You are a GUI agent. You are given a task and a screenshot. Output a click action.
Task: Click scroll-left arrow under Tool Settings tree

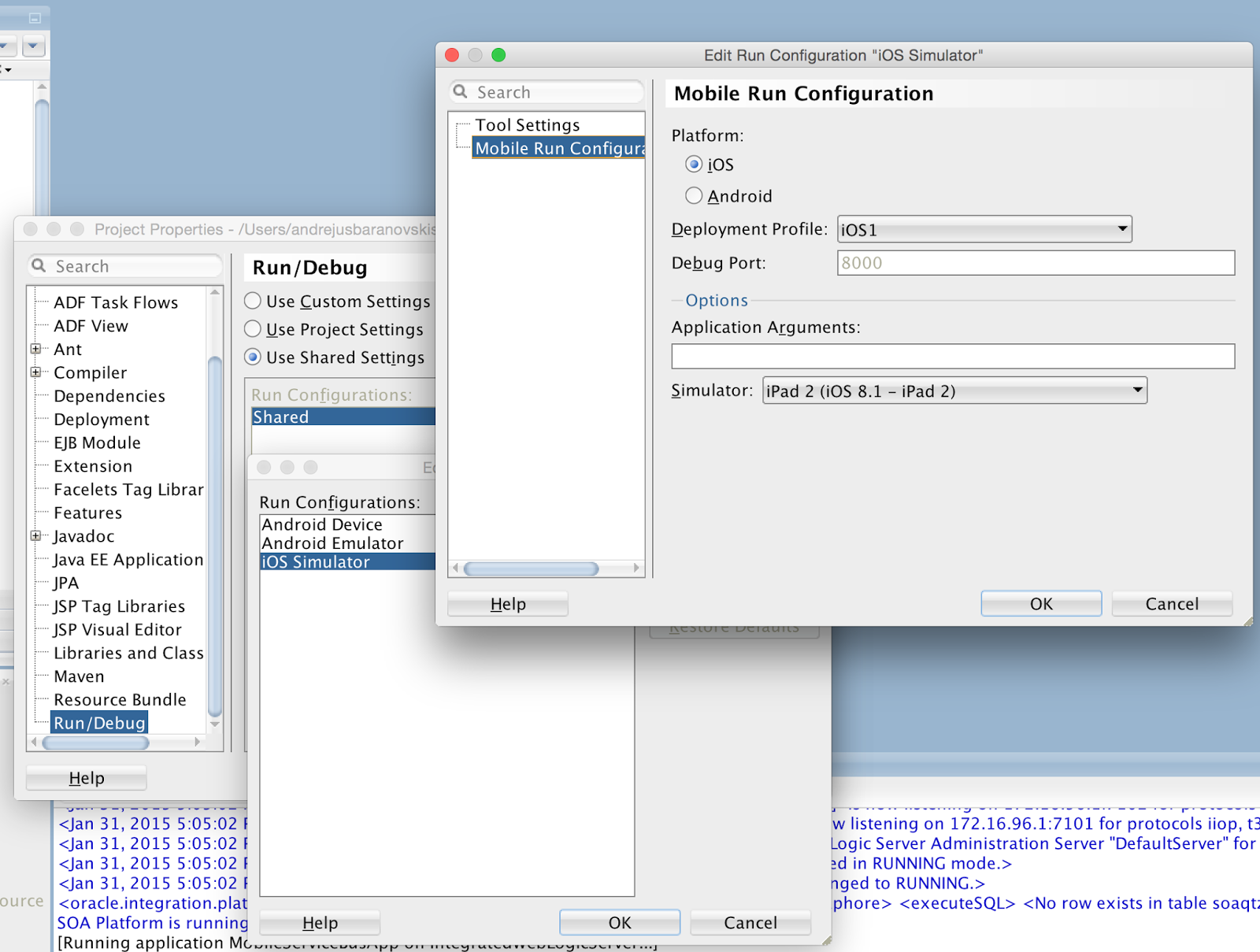(x=456, y=569)
